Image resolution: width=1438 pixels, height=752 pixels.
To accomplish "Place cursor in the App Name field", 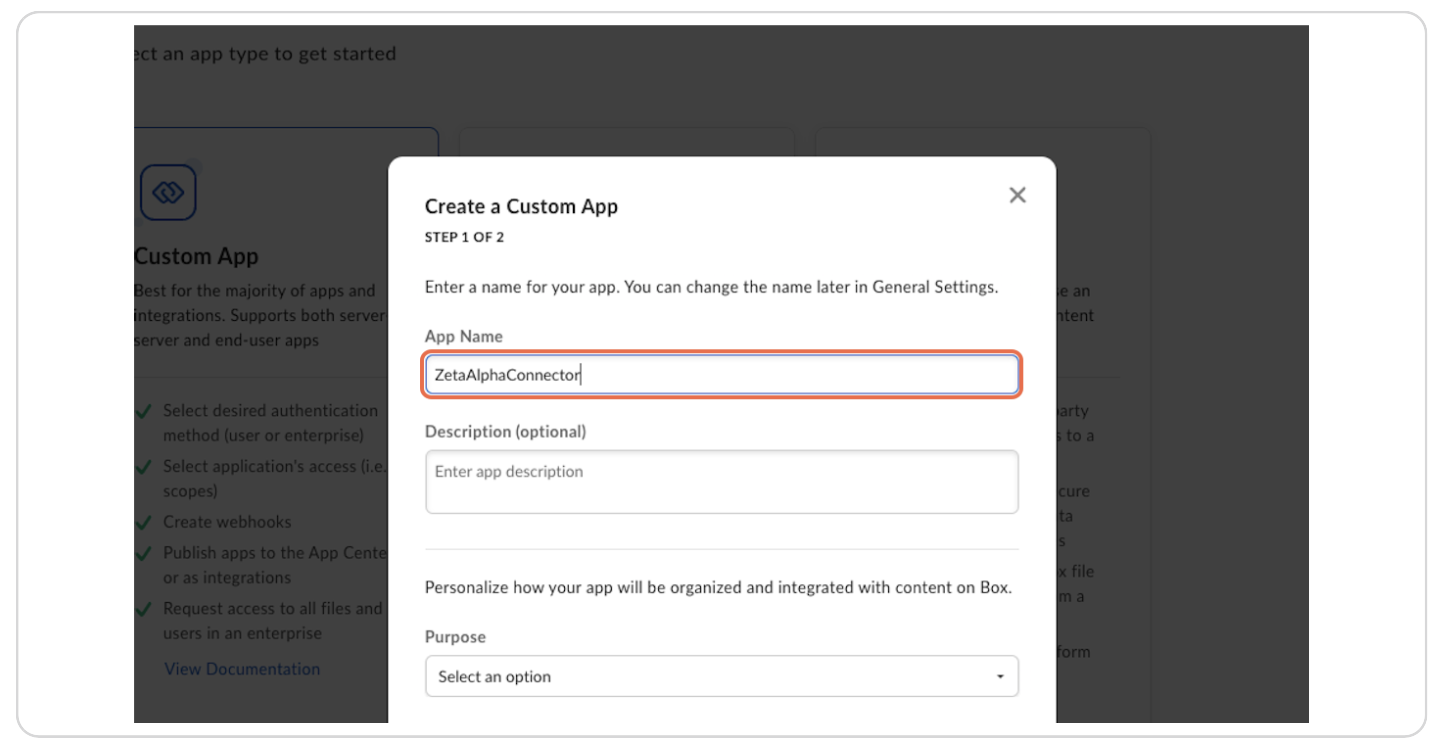I will [722, 374].
